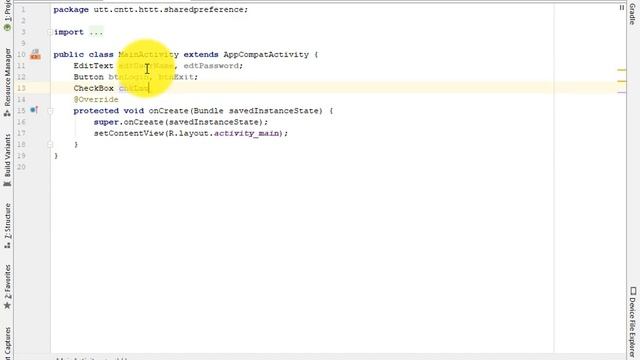Viewport: 640px width, 360px height.
Task: Click line number 20 in gutter
Action: click(21, 167)
